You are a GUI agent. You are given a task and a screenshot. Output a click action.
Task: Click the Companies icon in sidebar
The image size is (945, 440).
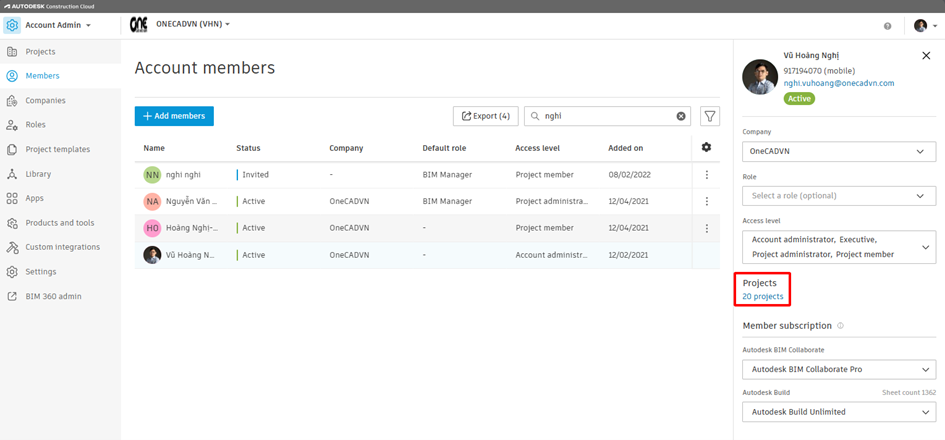(x=11, y=101)
